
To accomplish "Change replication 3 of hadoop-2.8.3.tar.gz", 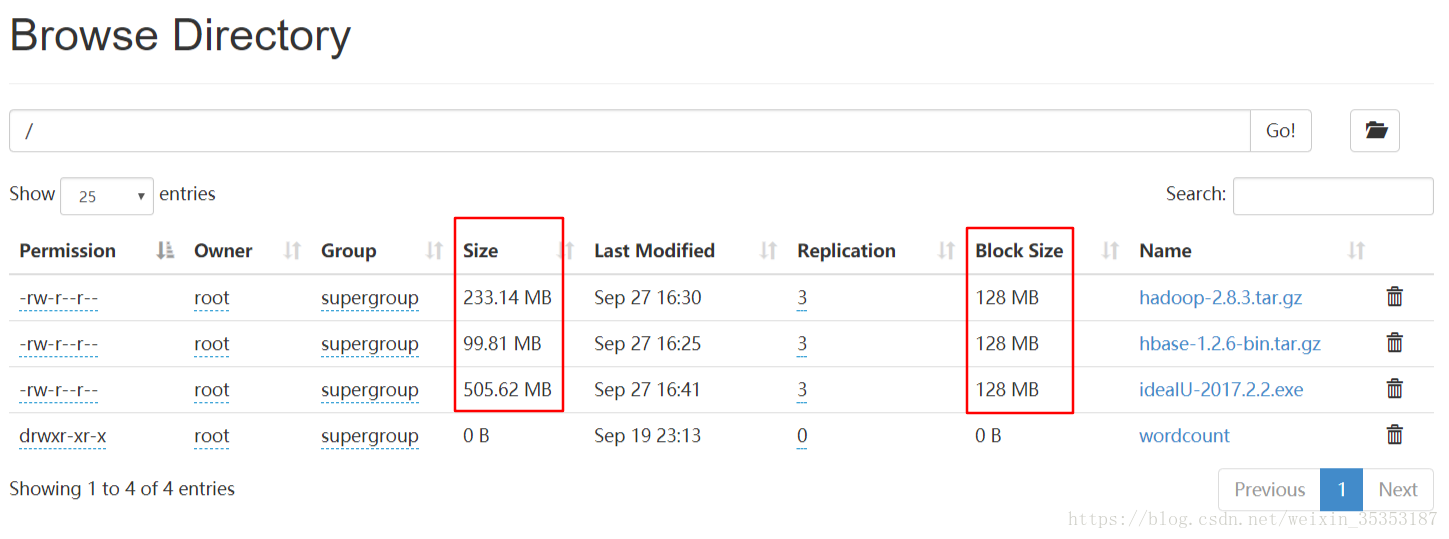I will tap(802, 298).
